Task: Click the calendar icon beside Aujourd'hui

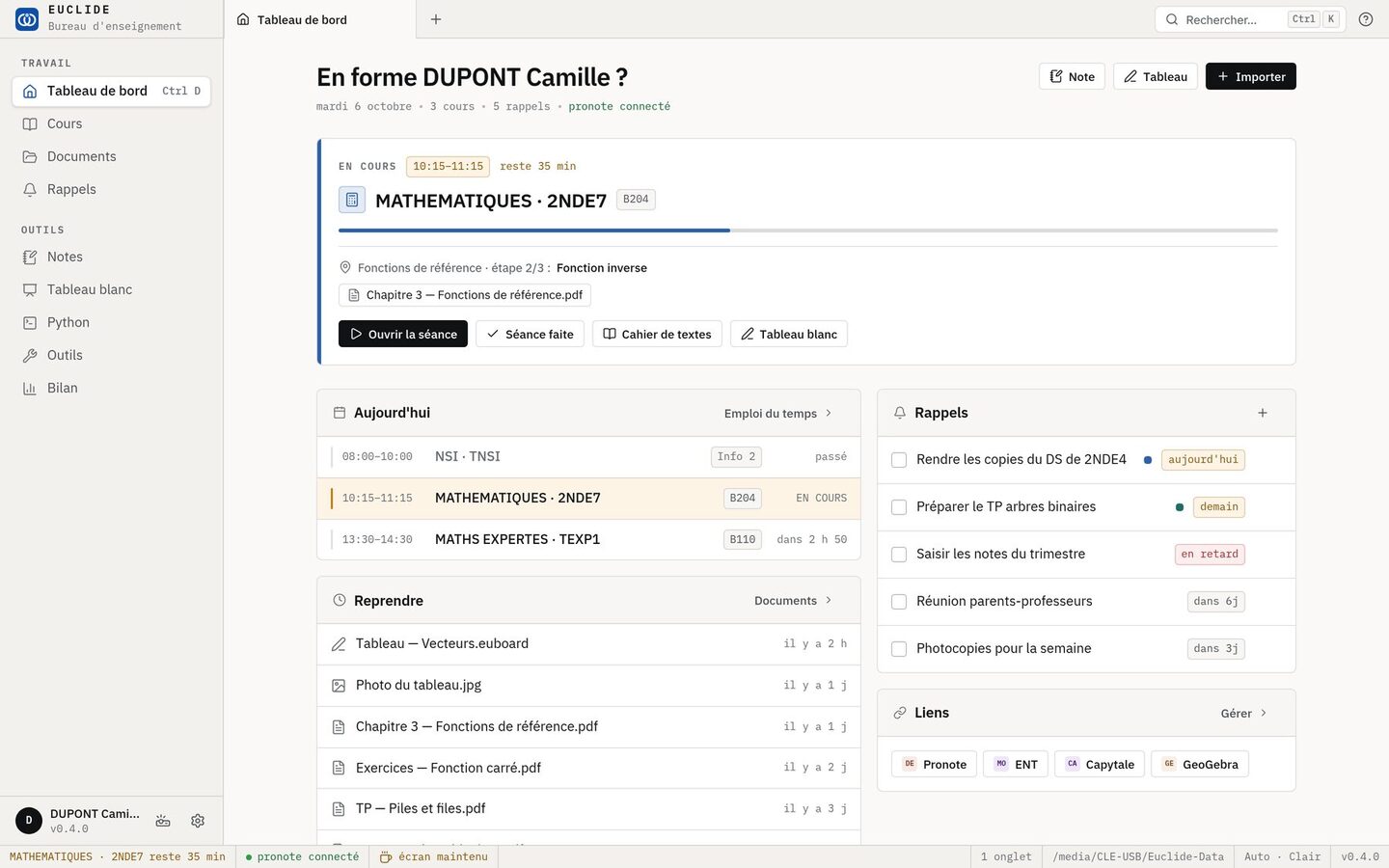Action: [340, 413]
